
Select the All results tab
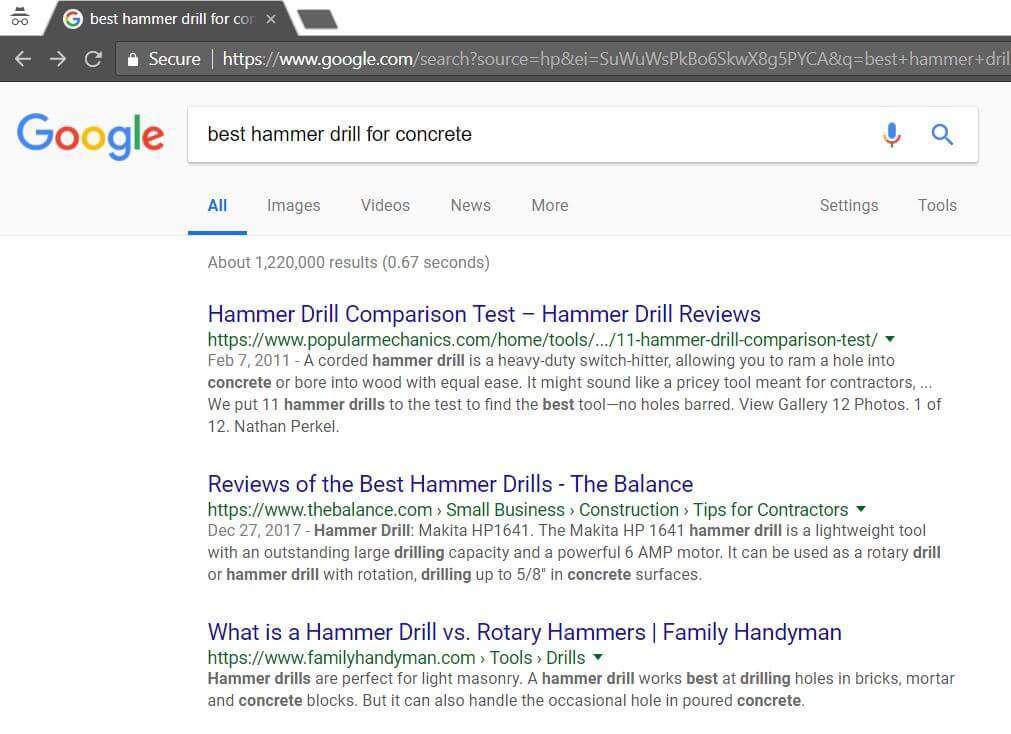pos(217,206)
